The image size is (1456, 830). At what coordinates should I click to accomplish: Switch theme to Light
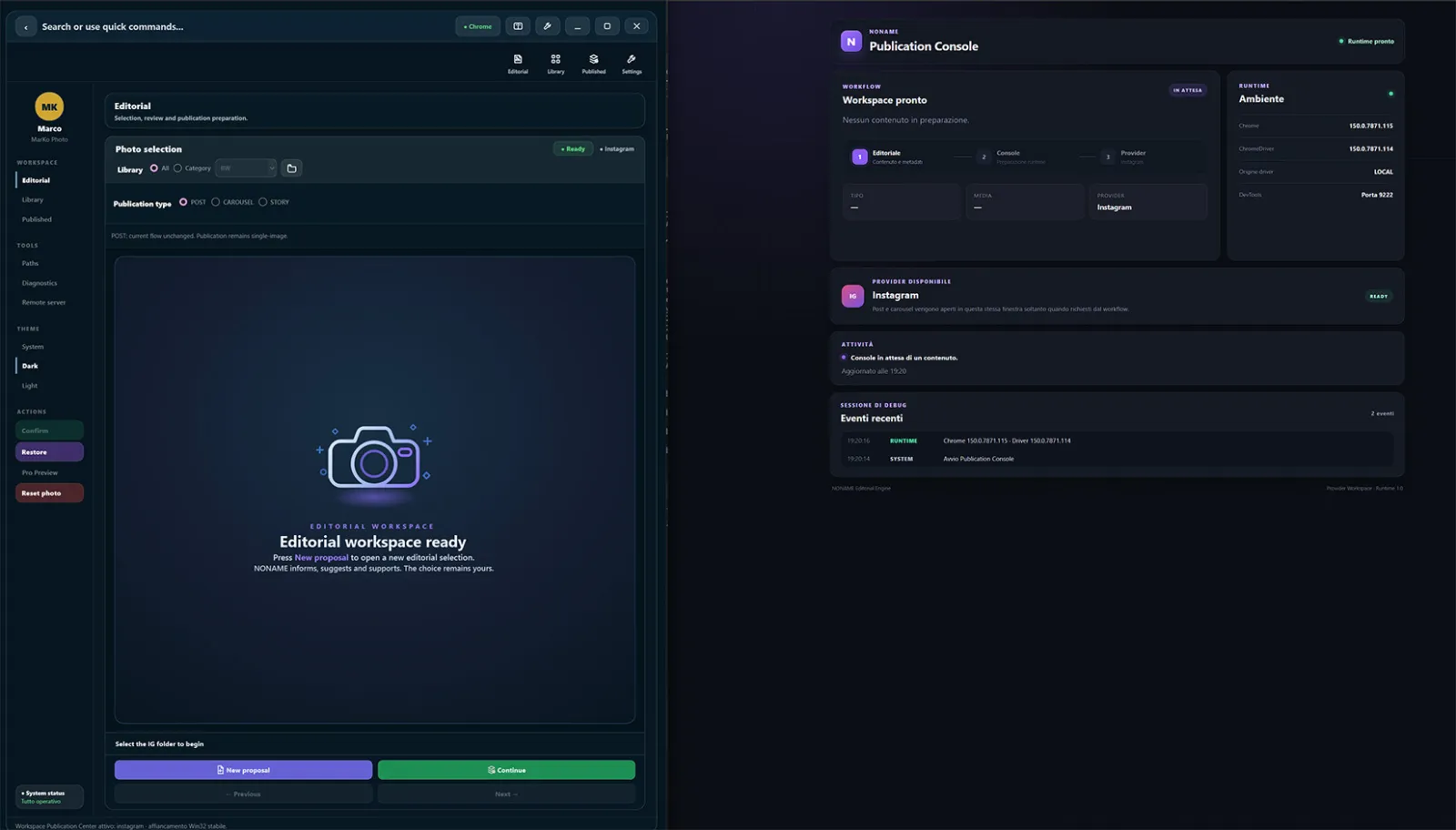click(x=30, y=386)
